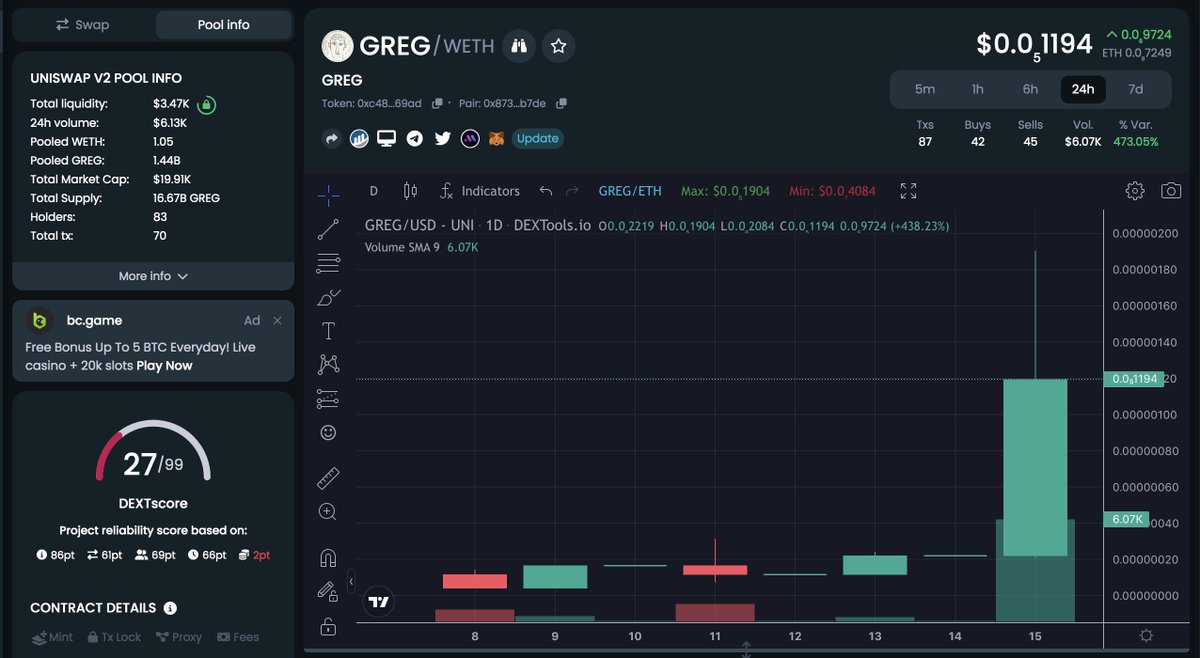Click the GREG token avatar
The width and height of the screenshot is (1200, 658).
(338, 46)
